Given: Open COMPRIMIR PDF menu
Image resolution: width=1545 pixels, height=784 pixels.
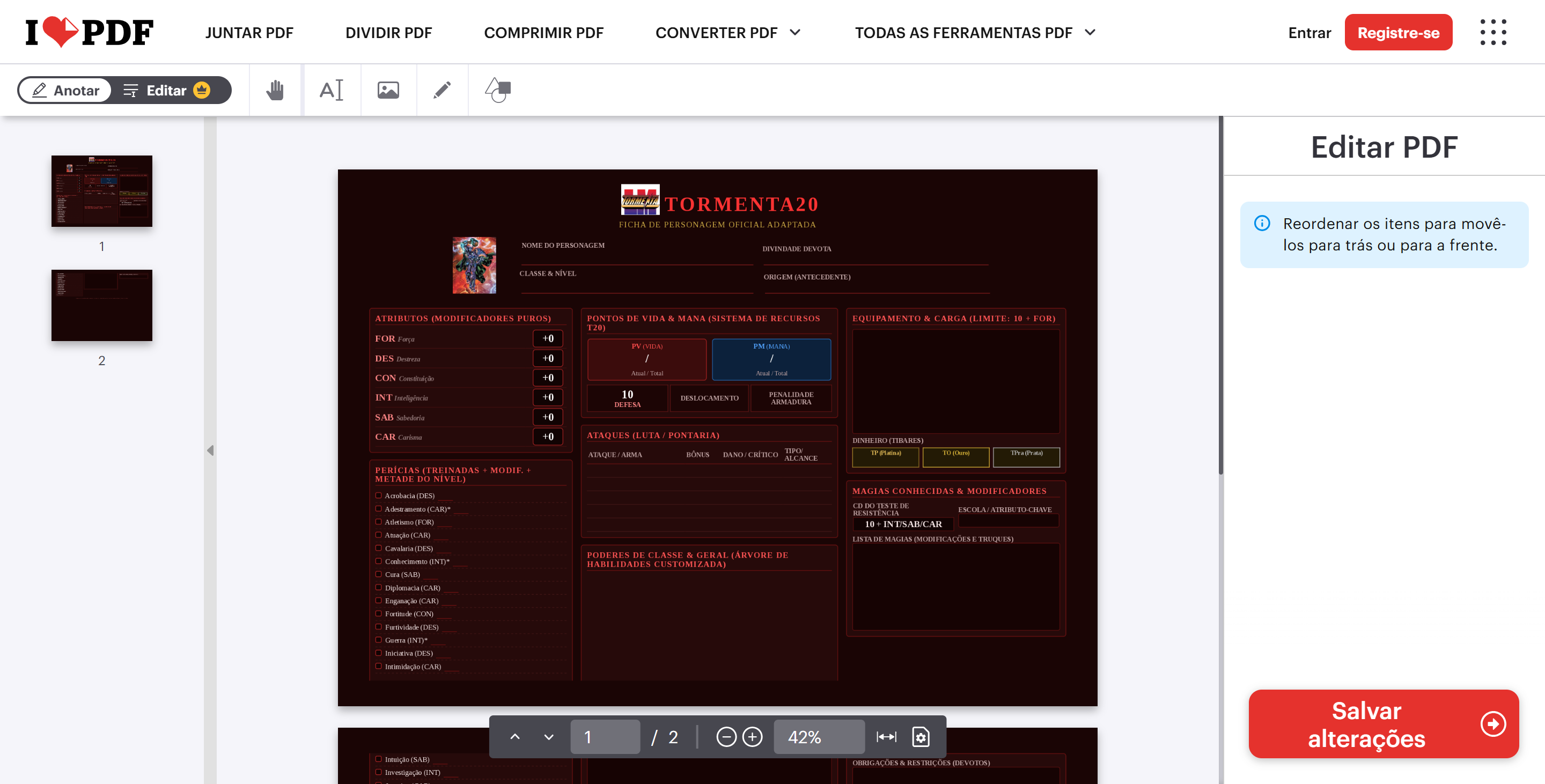Looking at the screenshot, I should tap(543, 32).
